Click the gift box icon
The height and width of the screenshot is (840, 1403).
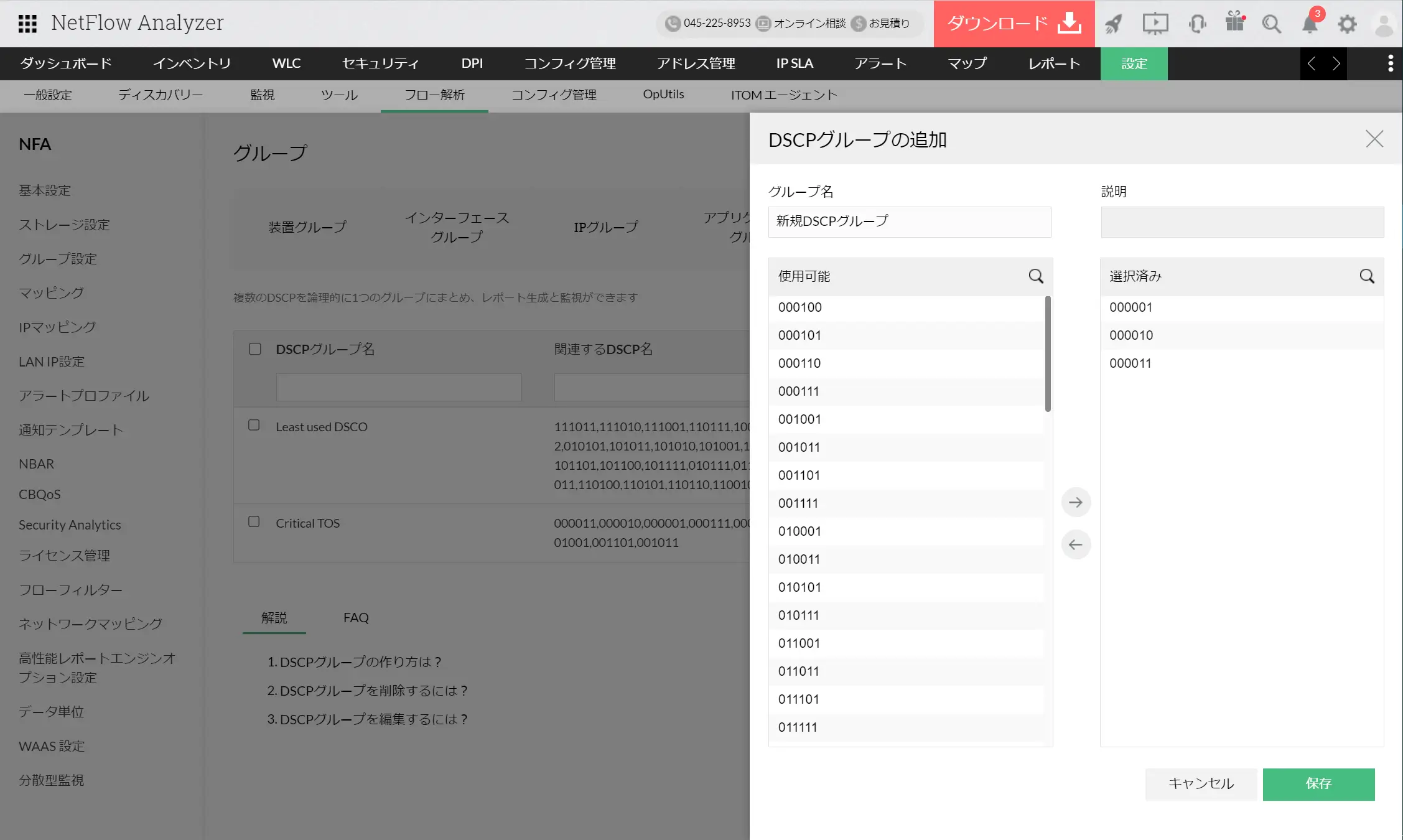[1234, 22]
